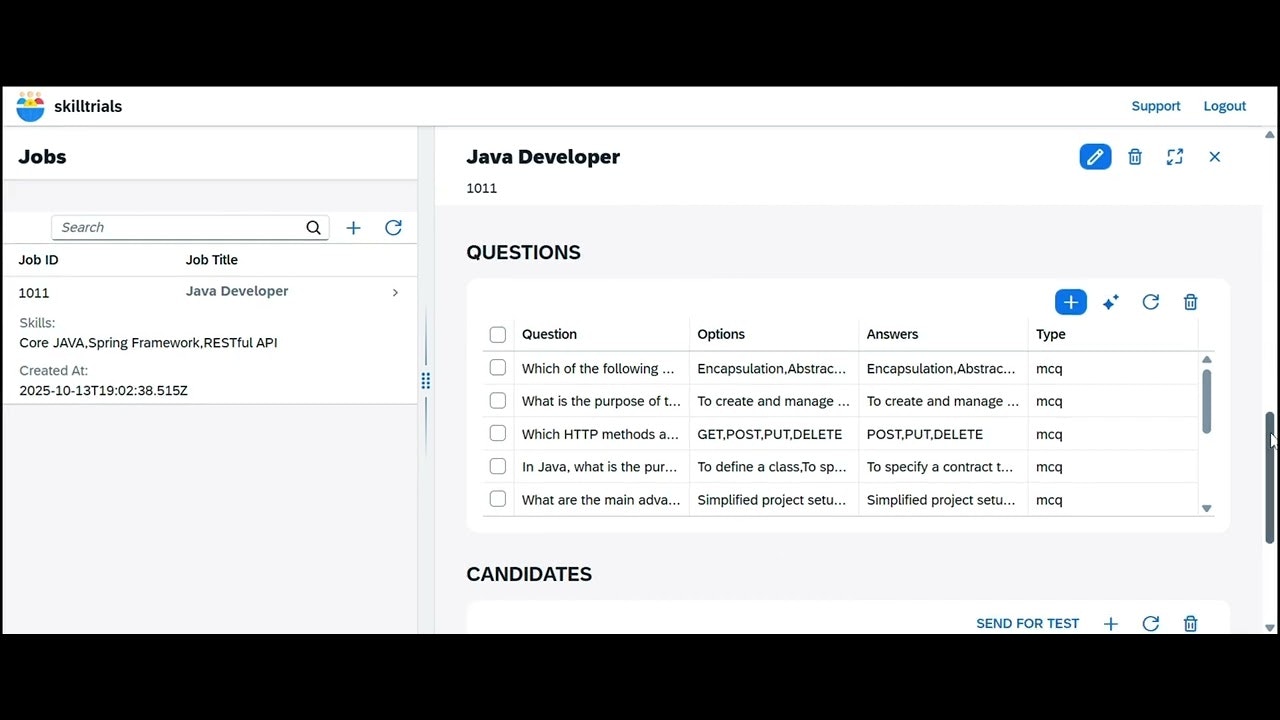Click the questions table scroll-up arrow
Viewport: 1280px width, 720px height.
pos(1207,359)
